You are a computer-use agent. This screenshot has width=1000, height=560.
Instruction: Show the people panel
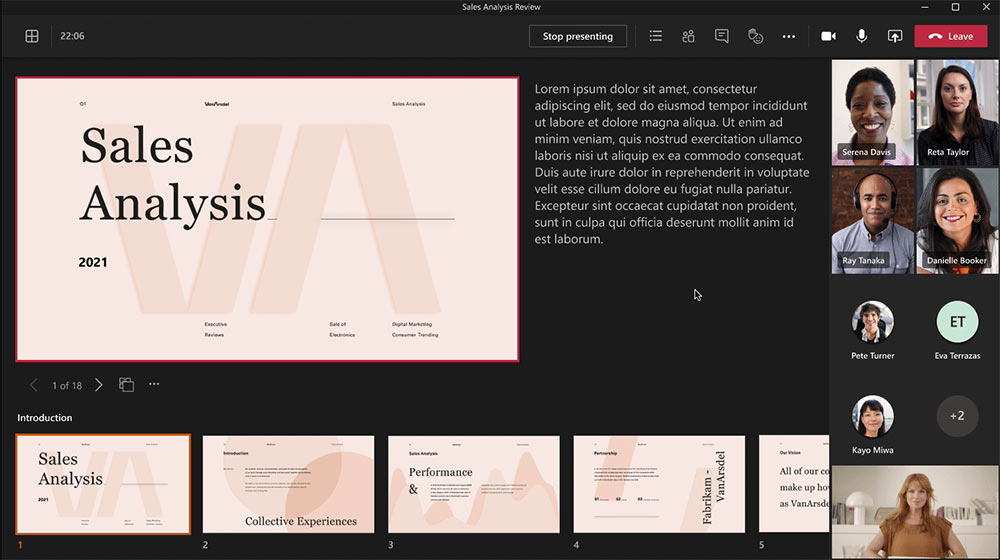689,36
